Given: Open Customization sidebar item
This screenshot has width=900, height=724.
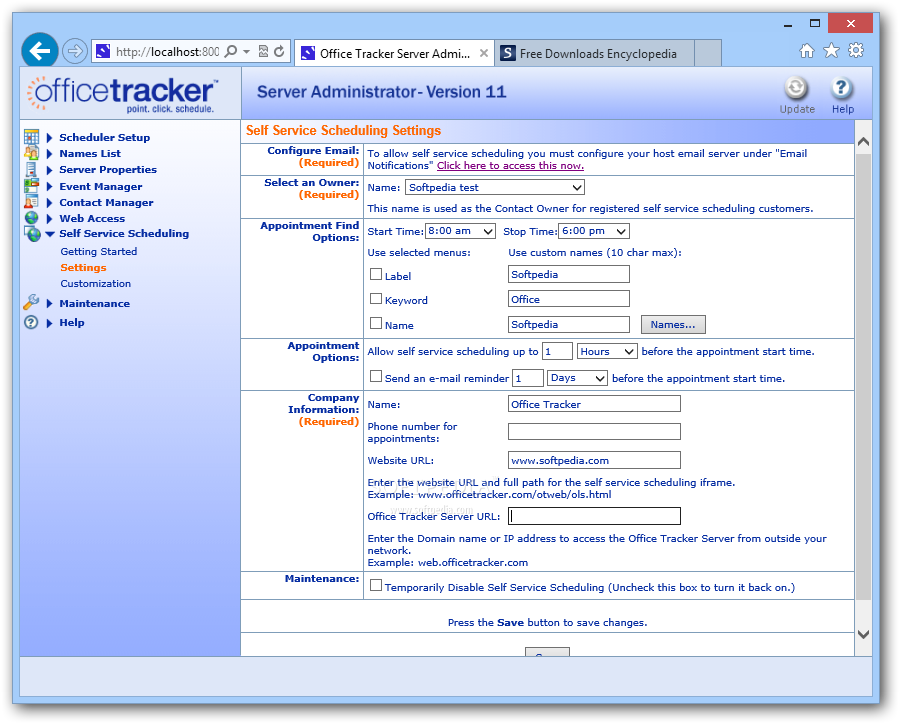Looking at the screenshot, I should (95, 284).
